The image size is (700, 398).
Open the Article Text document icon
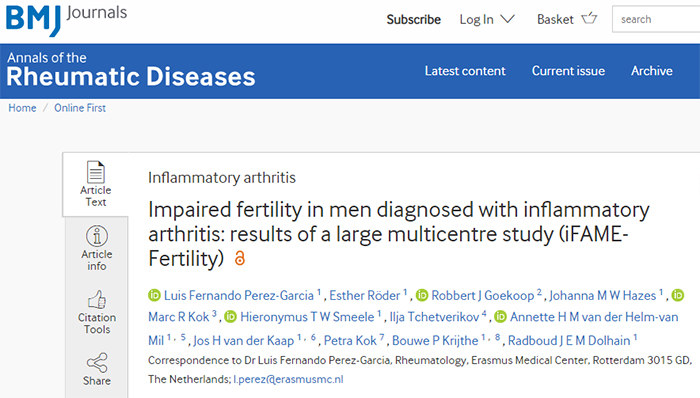click(x=96, y=172)
